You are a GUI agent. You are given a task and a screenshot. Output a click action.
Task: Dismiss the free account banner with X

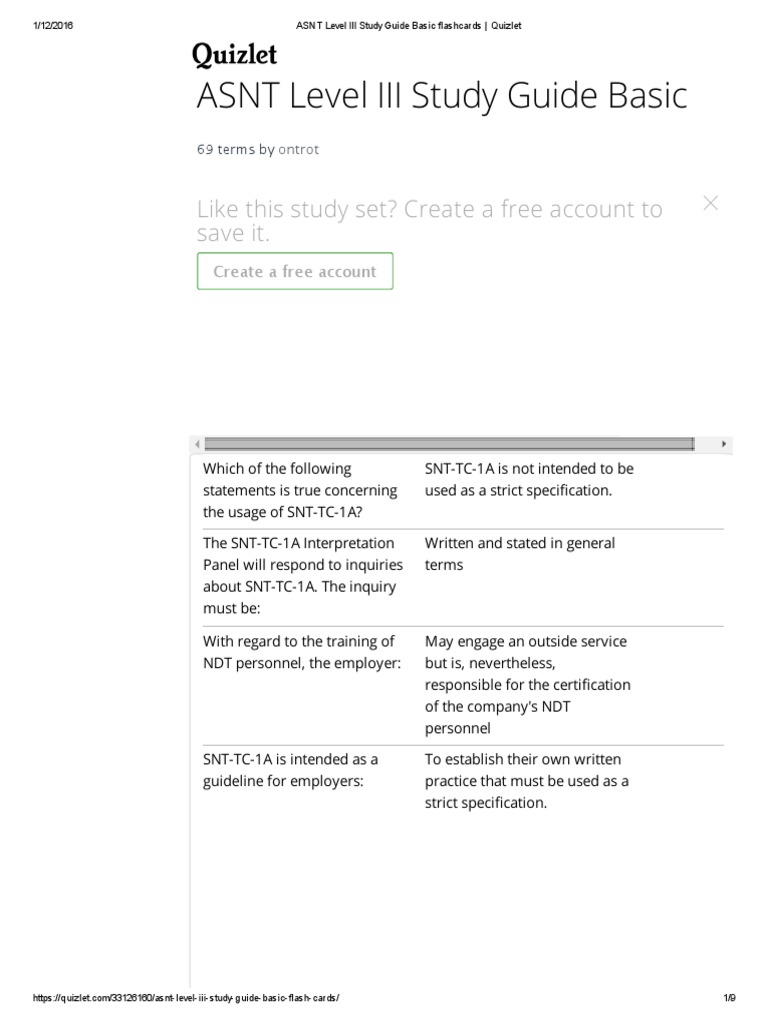(711, 203)
